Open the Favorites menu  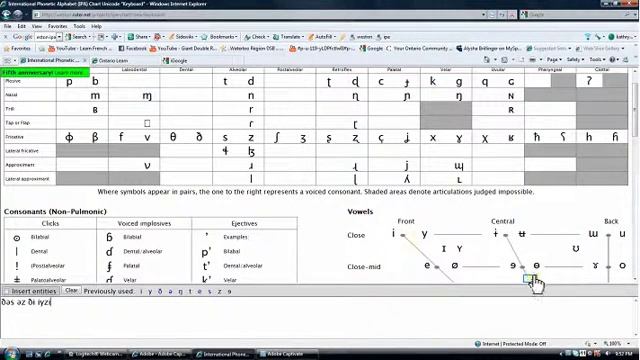(58, 26)
